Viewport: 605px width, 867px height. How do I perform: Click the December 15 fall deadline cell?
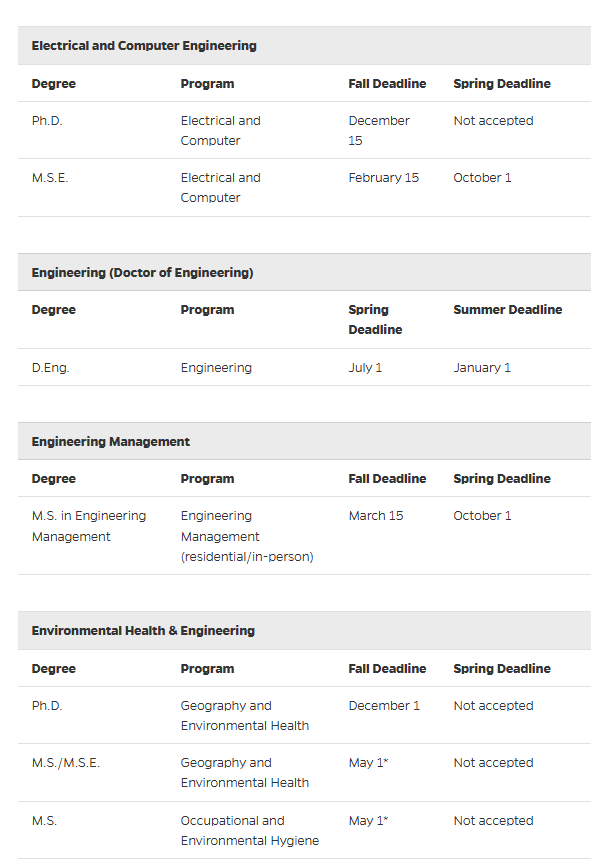click(x=379, y=130)
